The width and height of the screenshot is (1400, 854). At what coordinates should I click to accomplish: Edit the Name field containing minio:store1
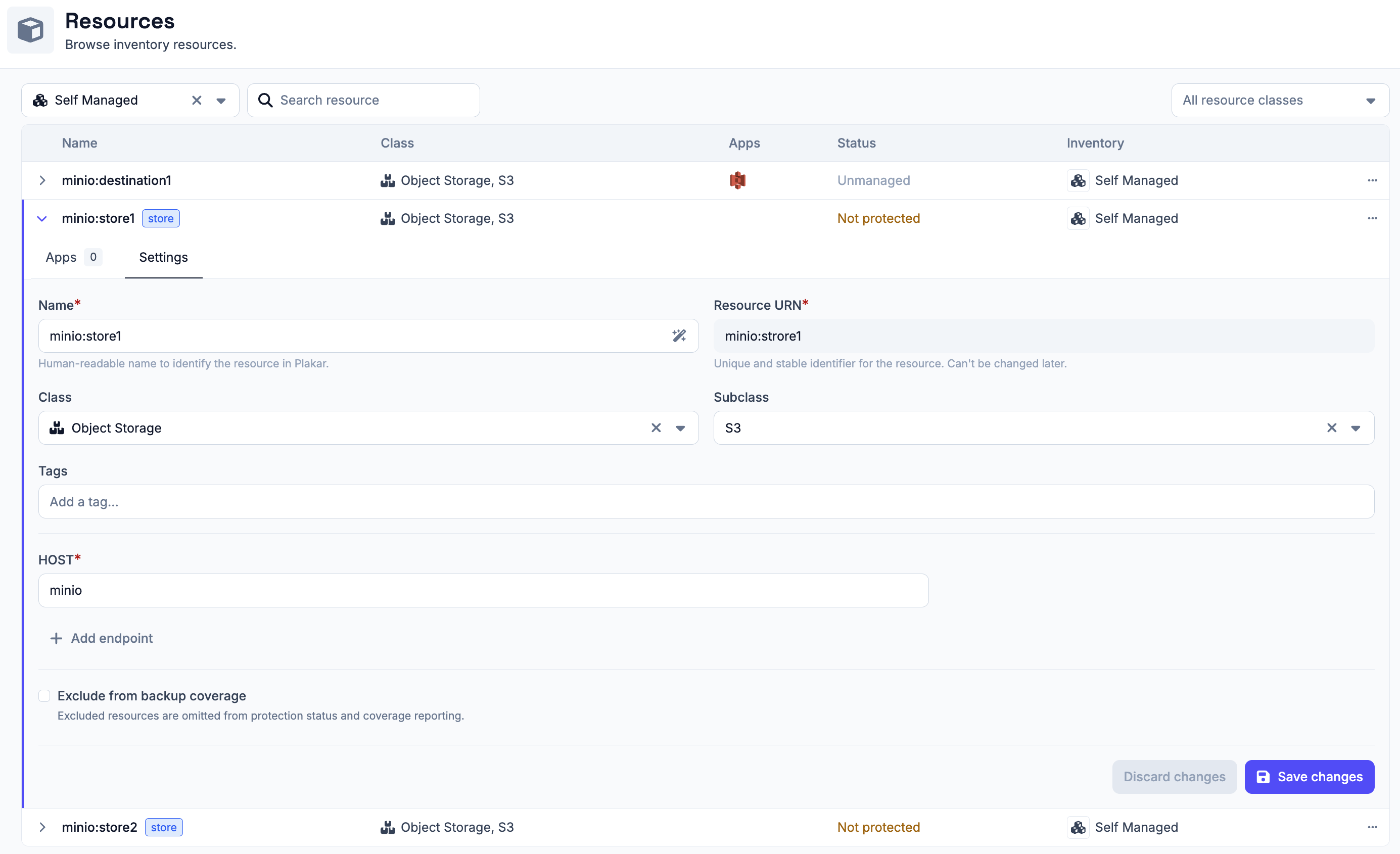[x=368, y=336]
